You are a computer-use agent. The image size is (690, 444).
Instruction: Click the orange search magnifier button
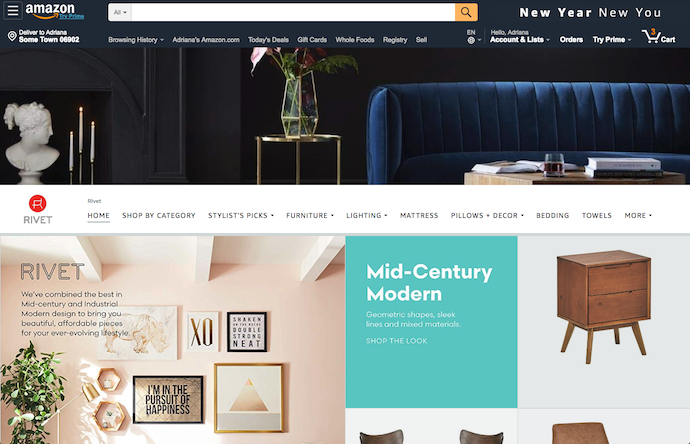click(x=466, y=12)
